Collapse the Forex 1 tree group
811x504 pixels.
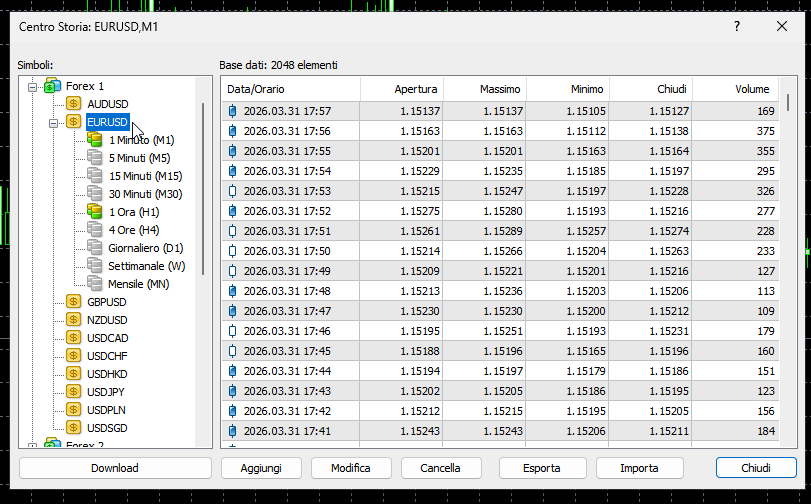pos(32,87)
